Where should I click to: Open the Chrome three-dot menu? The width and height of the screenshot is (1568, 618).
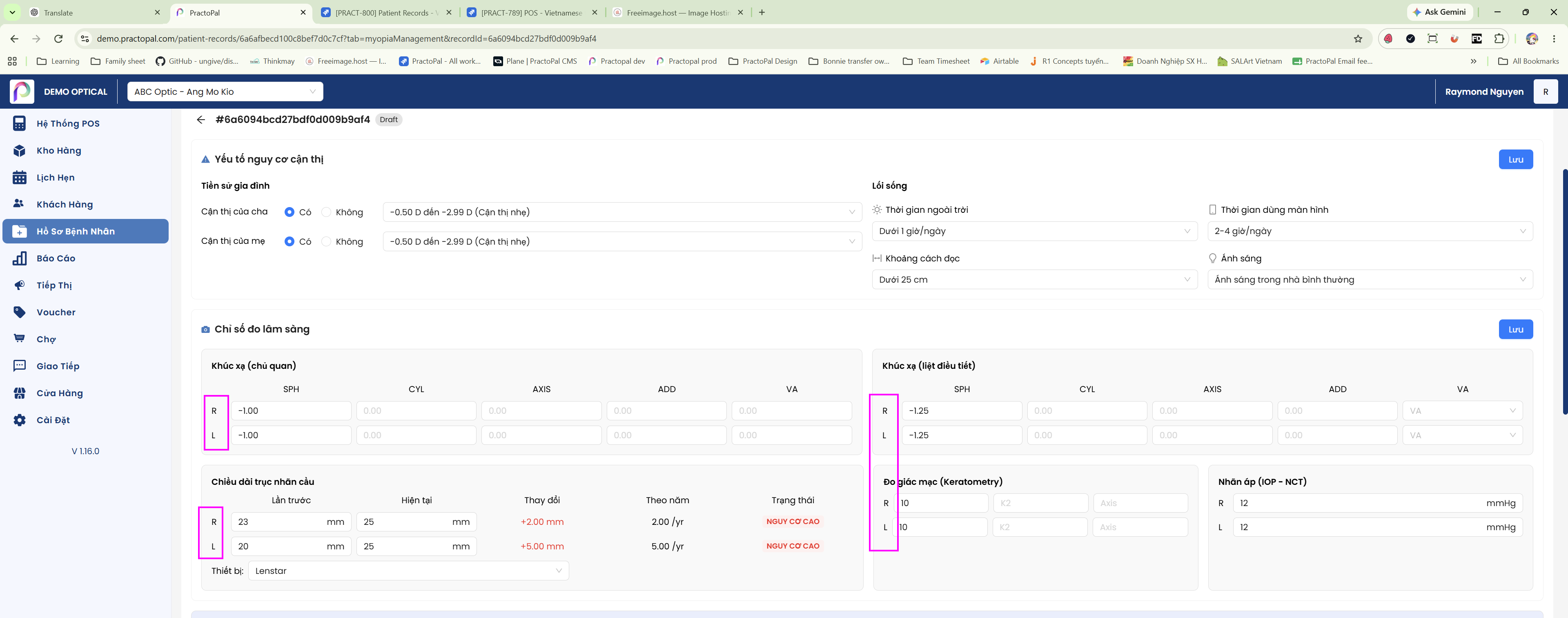coord(1554,38)
